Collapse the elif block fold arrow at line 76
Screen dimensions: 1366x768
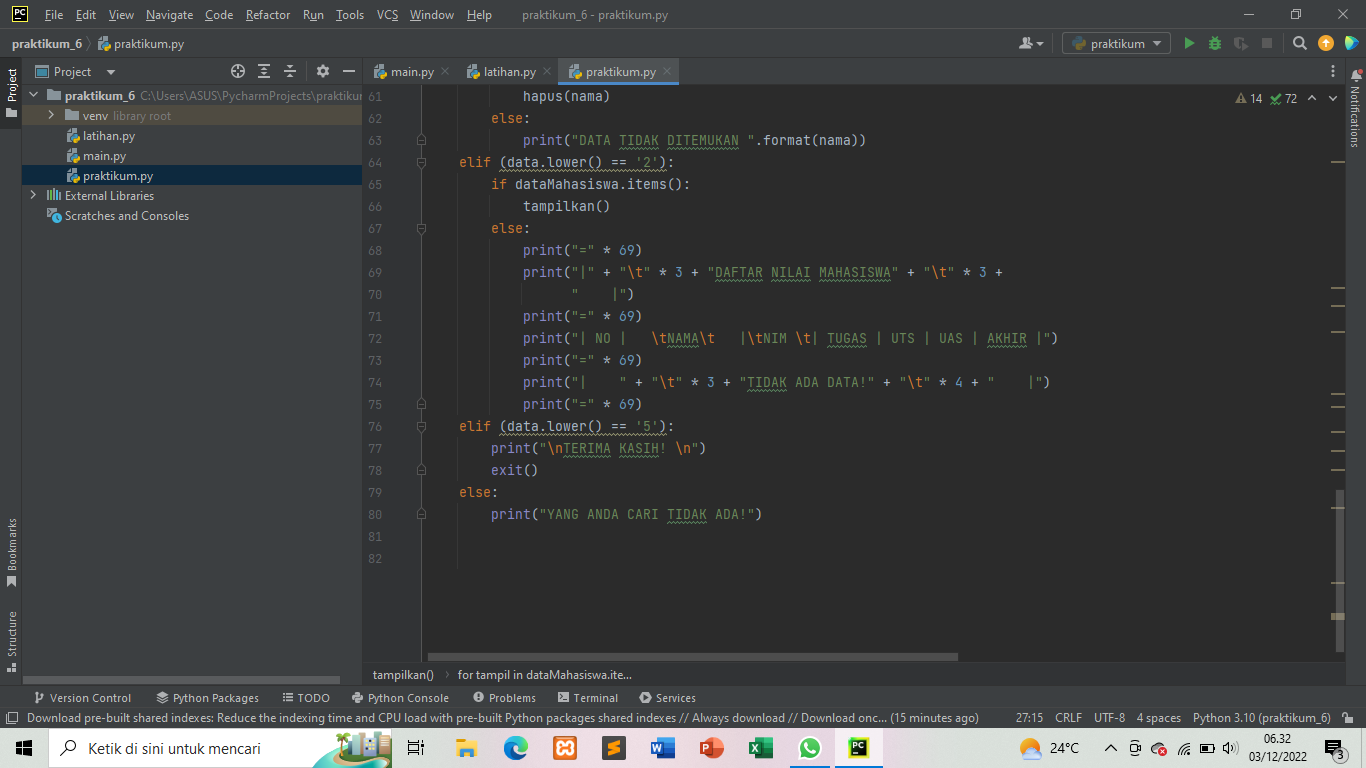coord(420,426)
